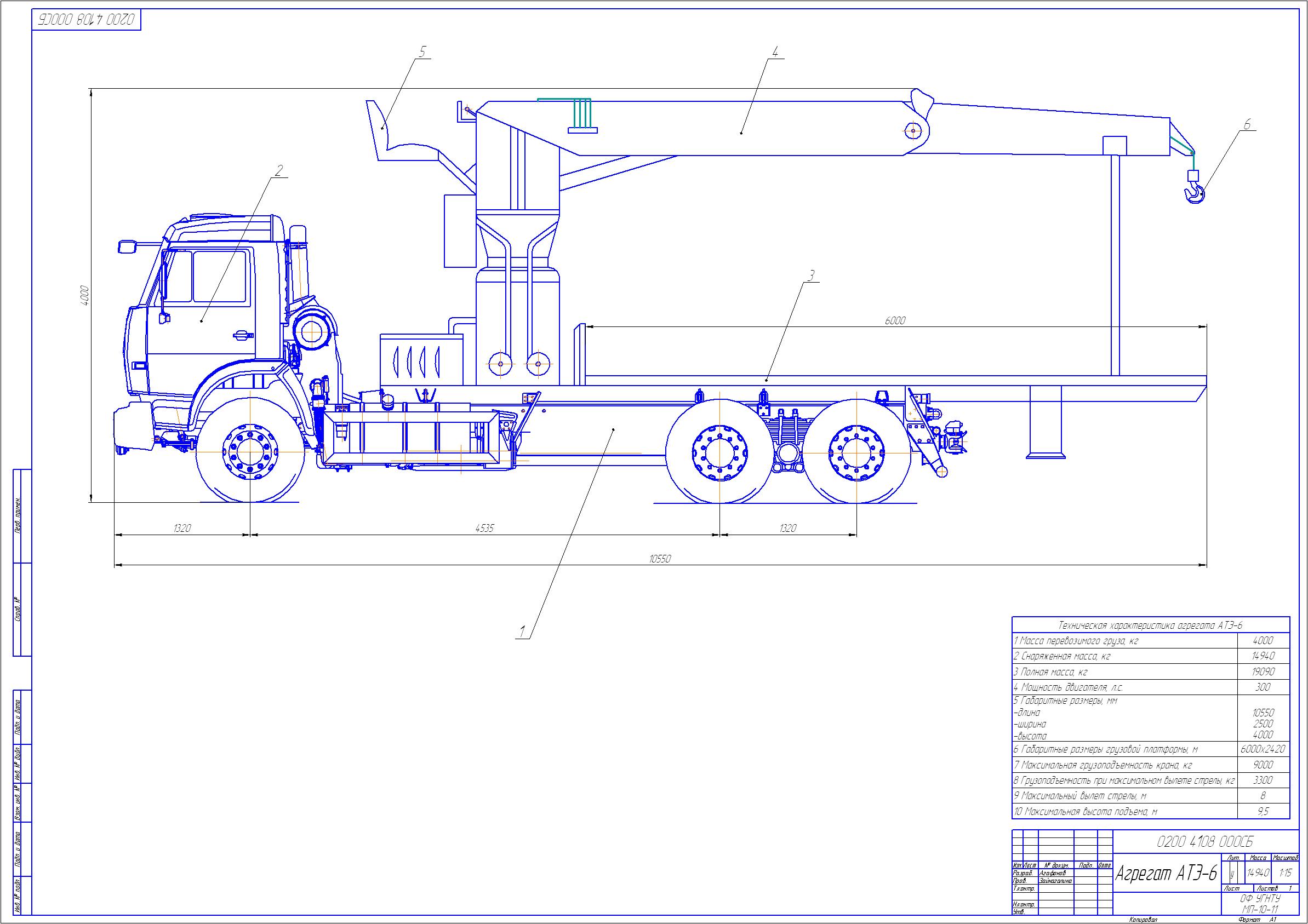Click the "Лит." header cell
The width and height of the screenshot is (1308, 924).
point(1233,858)
